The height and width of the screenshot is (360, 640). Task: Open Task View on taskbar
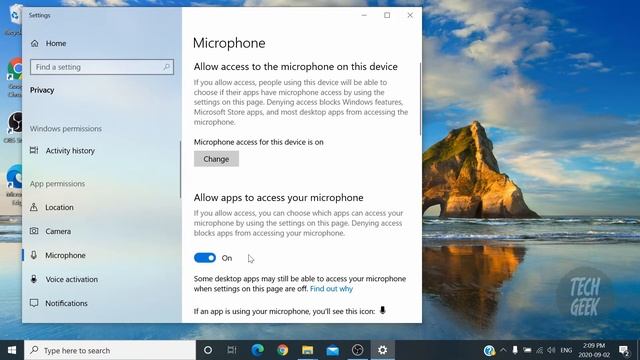point(232,350)
